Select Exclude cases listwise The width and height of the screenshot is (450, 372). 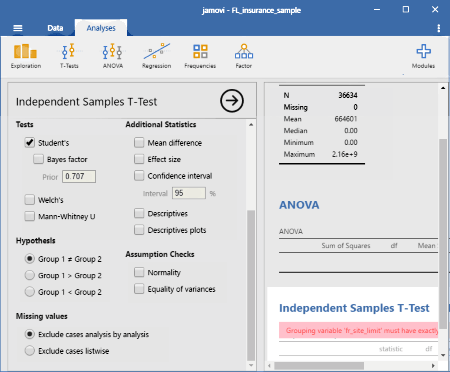pos(30,351)
